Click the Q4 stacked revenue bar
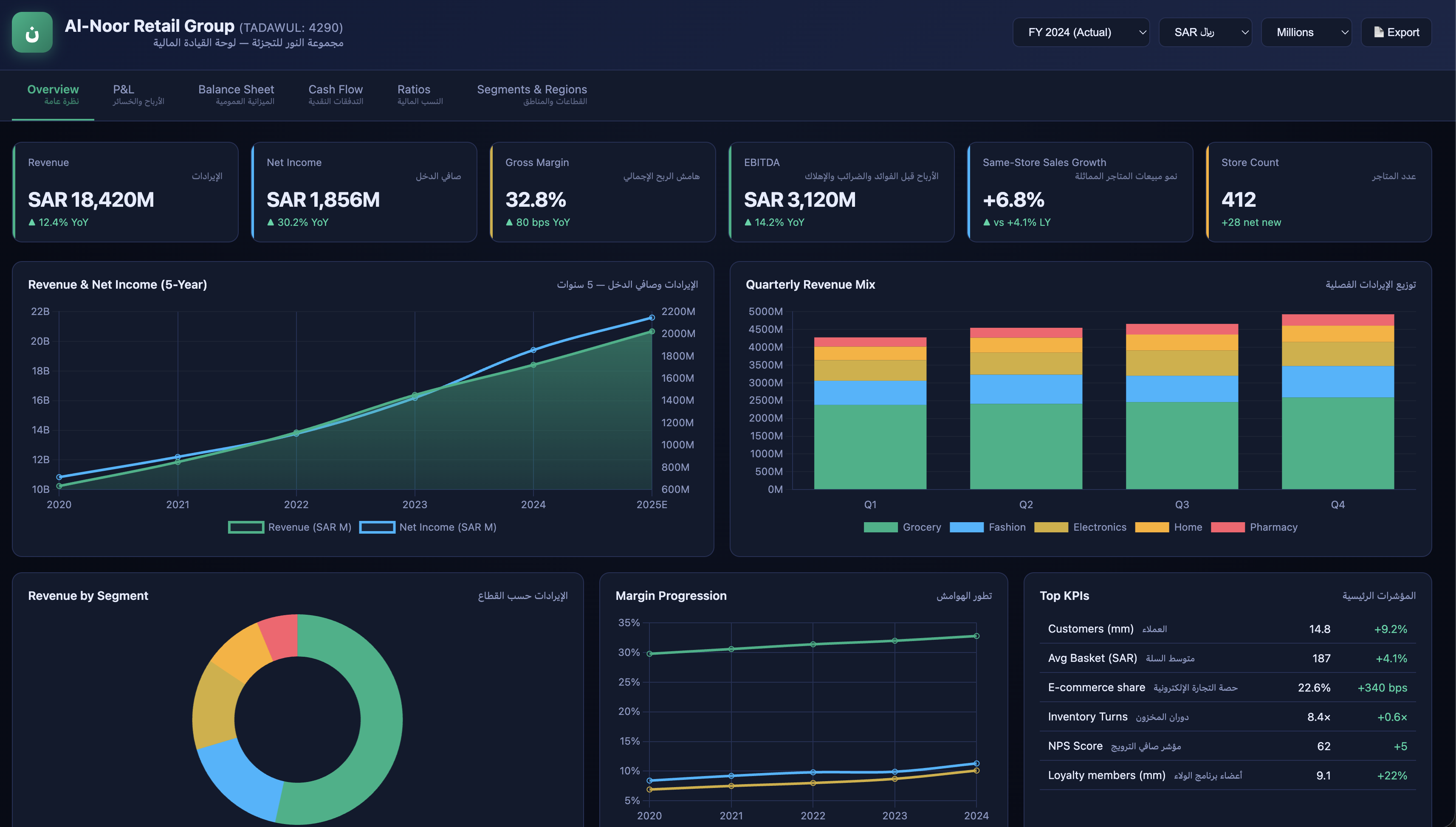This screenshot has height=827, width=1456. coord(1338,402)
